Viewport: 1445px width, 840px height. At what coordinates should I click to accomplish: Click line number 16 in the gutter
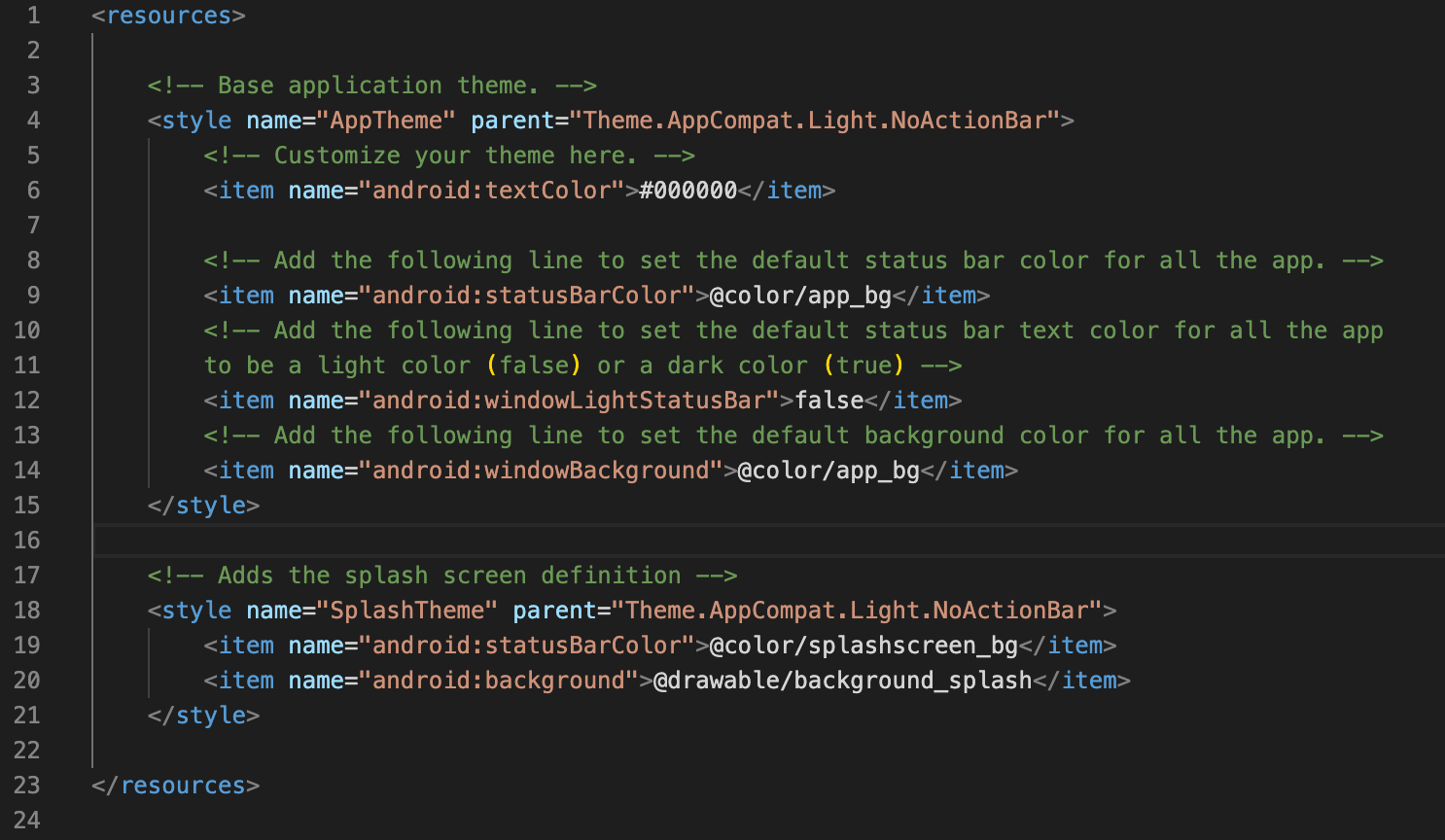point(26,541)
